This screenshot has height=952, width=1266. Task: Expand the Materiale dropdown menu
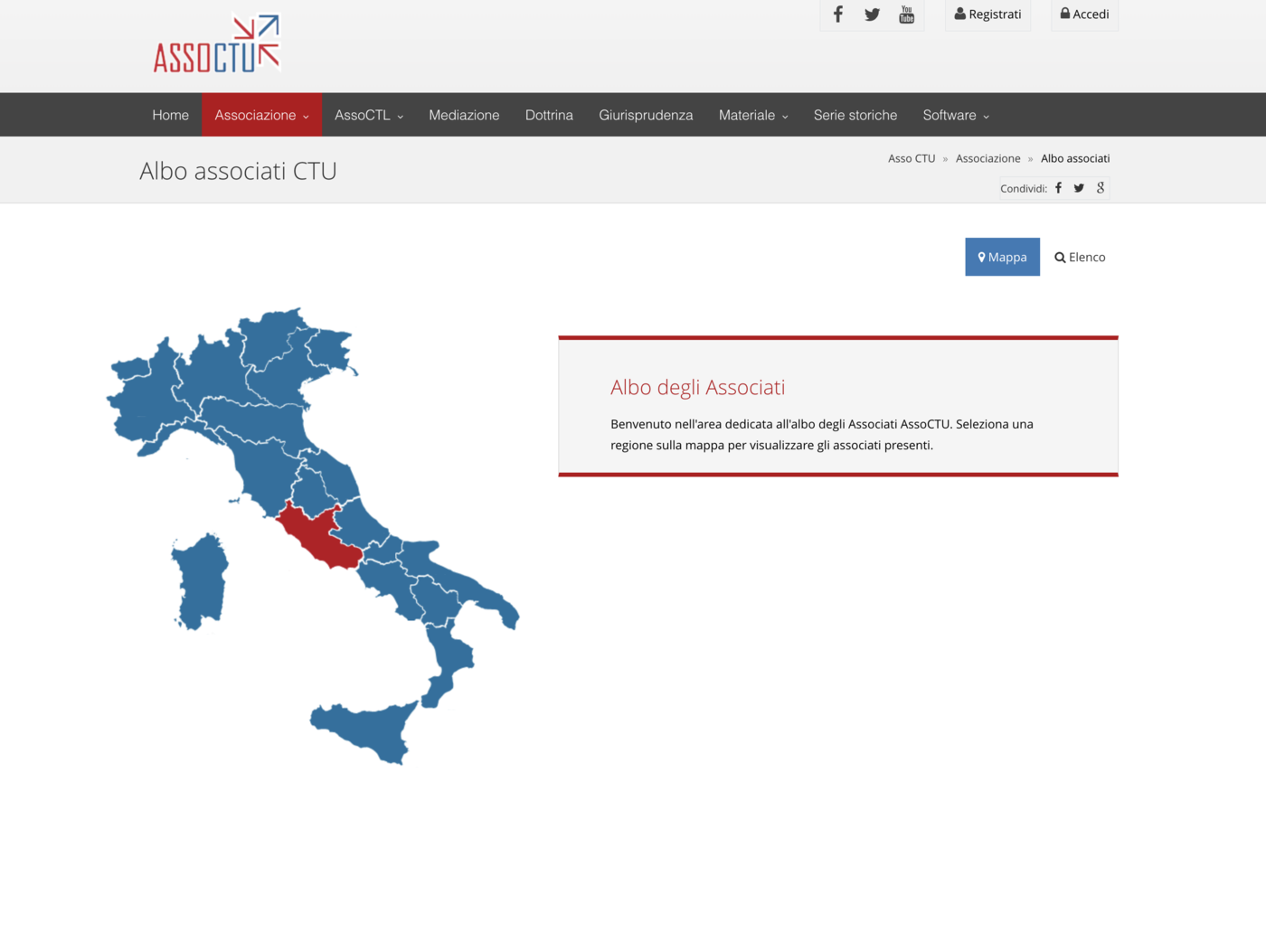[x=753, y=115]
